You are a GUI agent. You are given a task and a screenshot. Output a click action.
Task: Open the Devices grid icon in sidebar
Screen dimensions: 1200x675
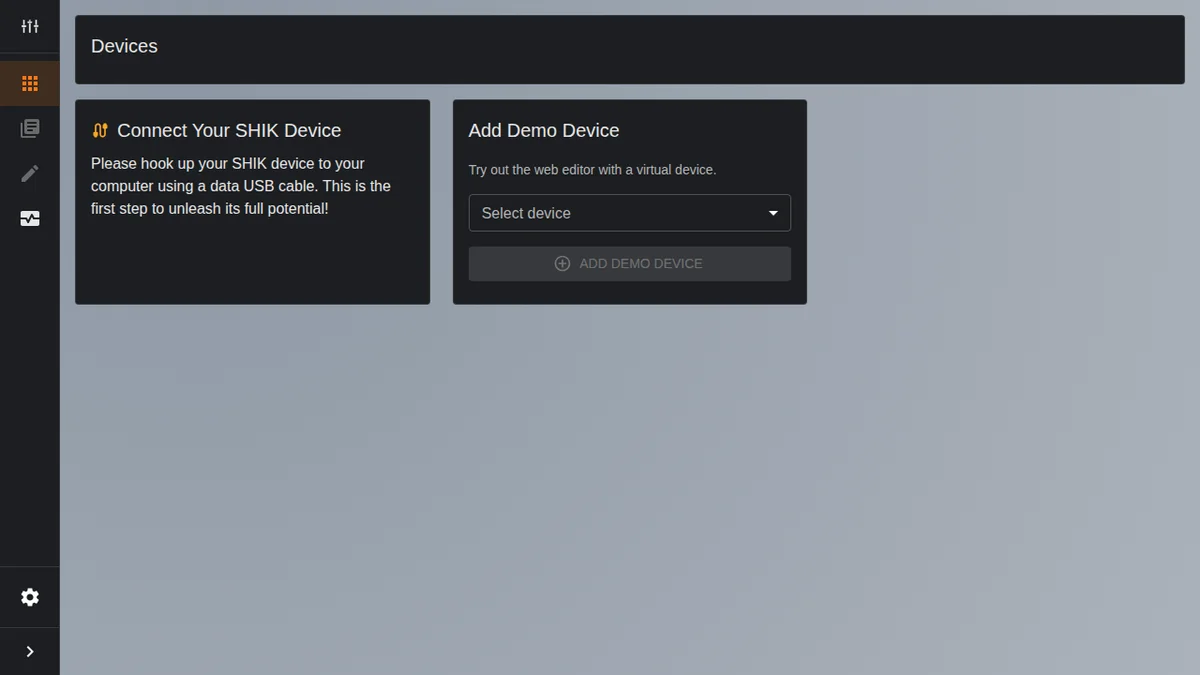coord(30,84)
